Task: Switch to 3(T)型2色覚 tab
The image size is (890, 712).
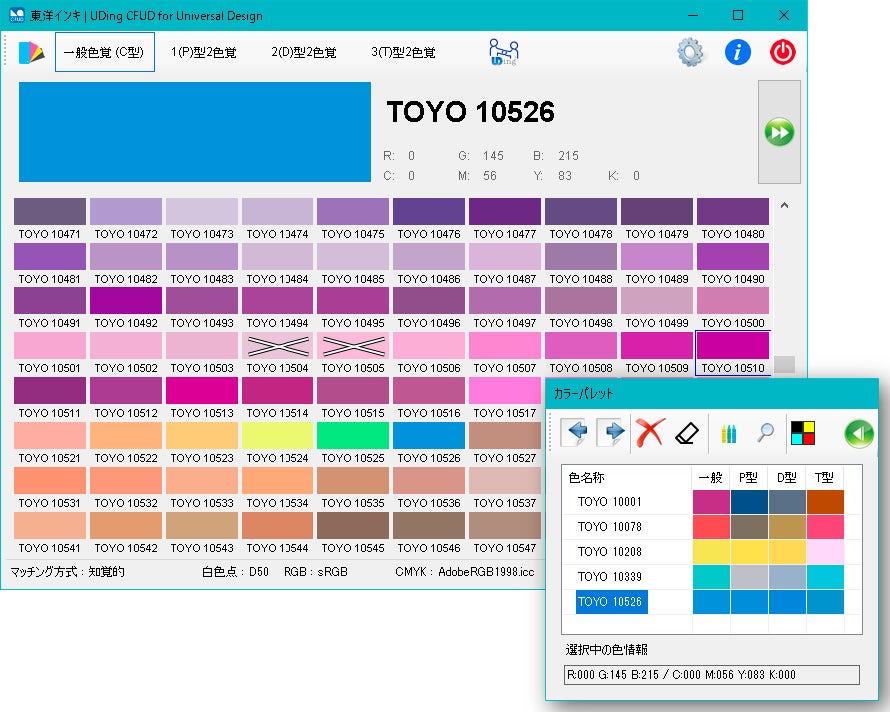Action: pyautogui.click(x=403, y=53)
